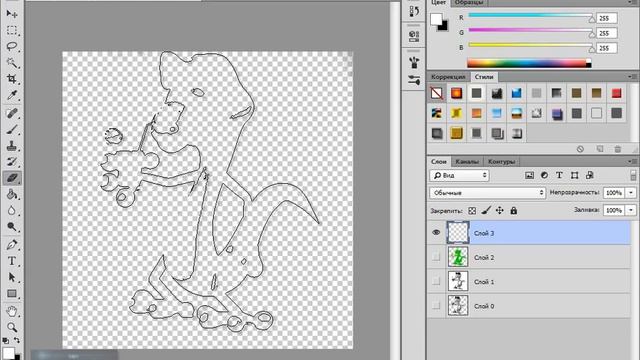Image resolution: width=640 pixels, height=360 pixels.
Task: Open the Color panel options menu
Action: 632,2
